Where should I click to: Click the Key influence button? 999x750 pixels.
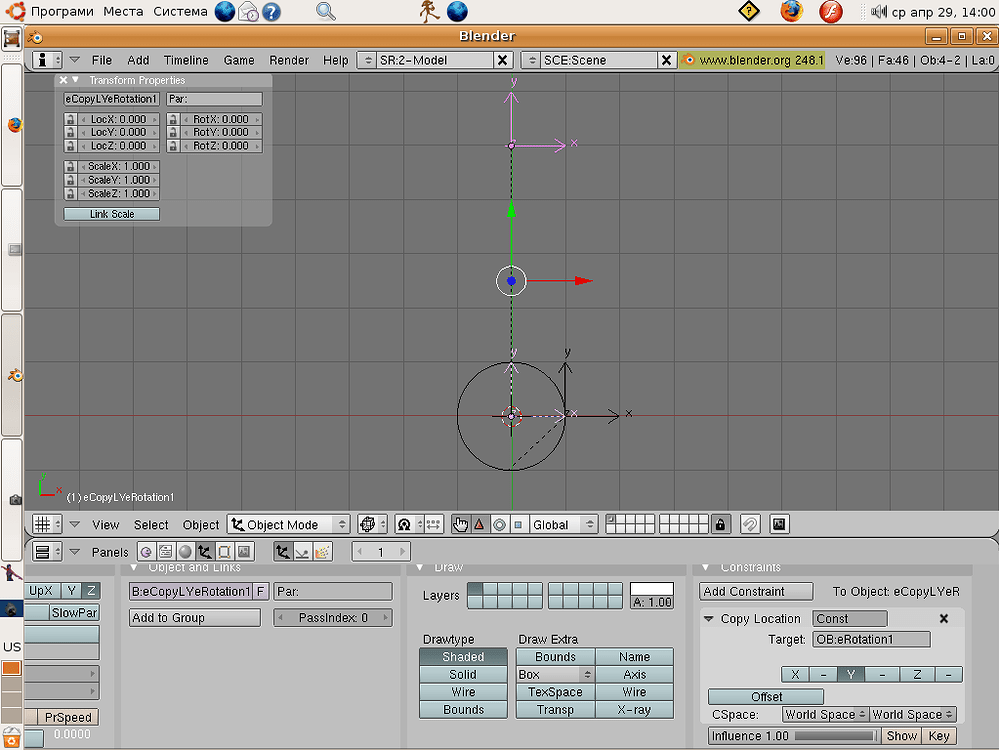point(938,736)
